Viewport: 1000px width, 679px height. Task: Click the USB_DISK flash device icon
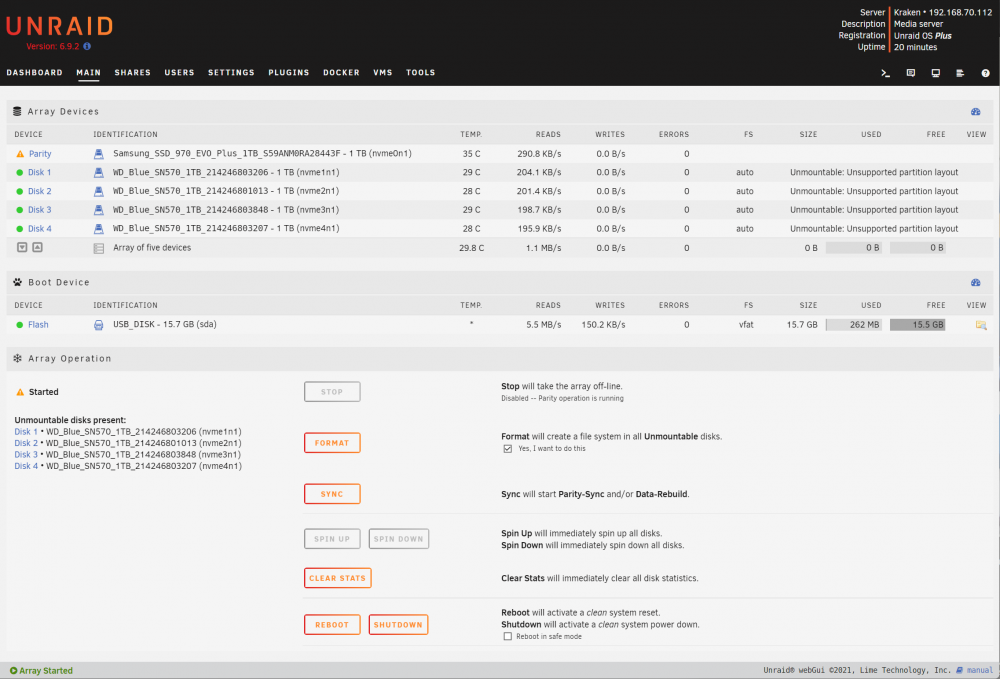(99, 325)
